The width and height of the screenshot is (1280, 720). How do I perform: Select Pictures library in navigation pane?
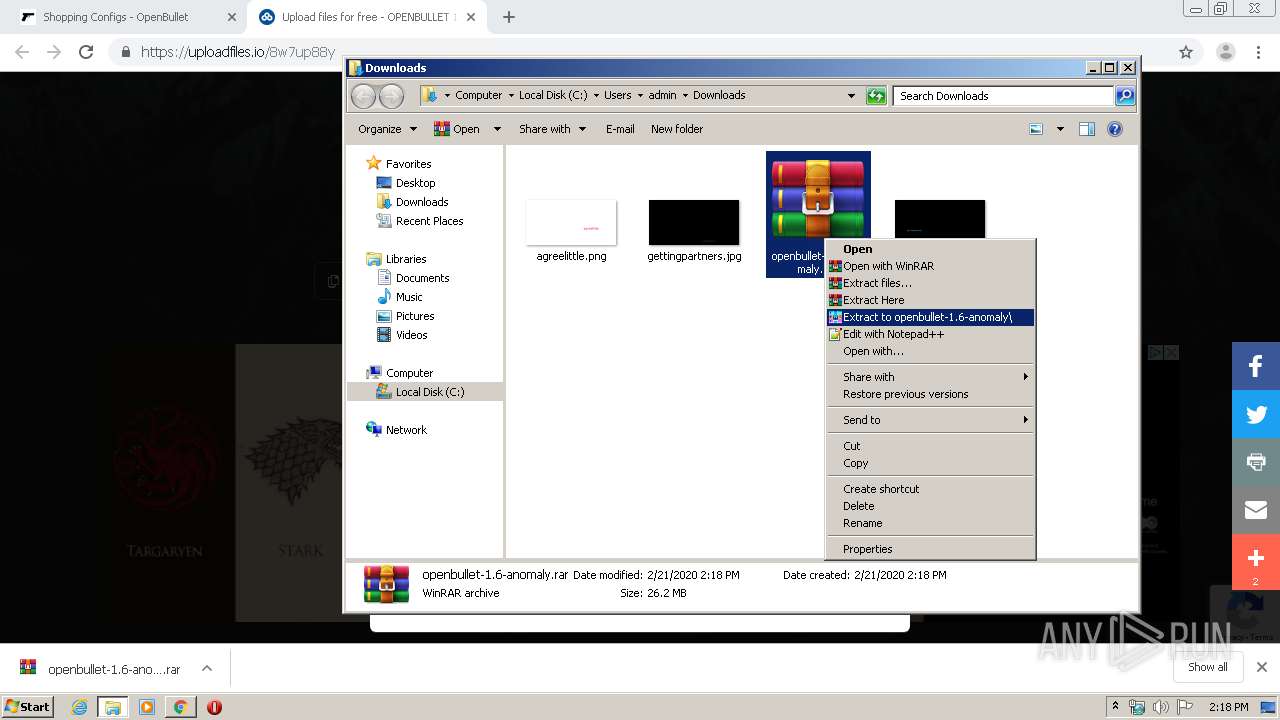coord(406,316)
